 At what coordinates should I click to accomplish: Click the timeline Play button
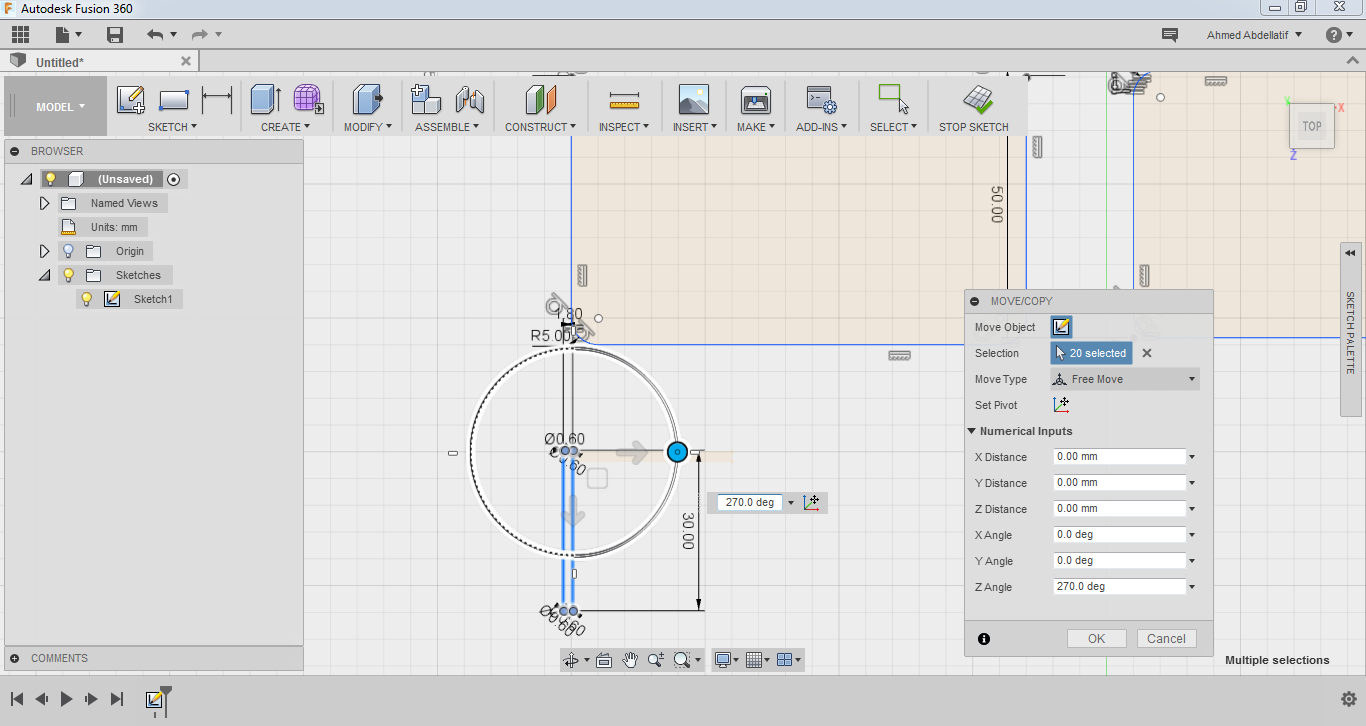[67, 699]
